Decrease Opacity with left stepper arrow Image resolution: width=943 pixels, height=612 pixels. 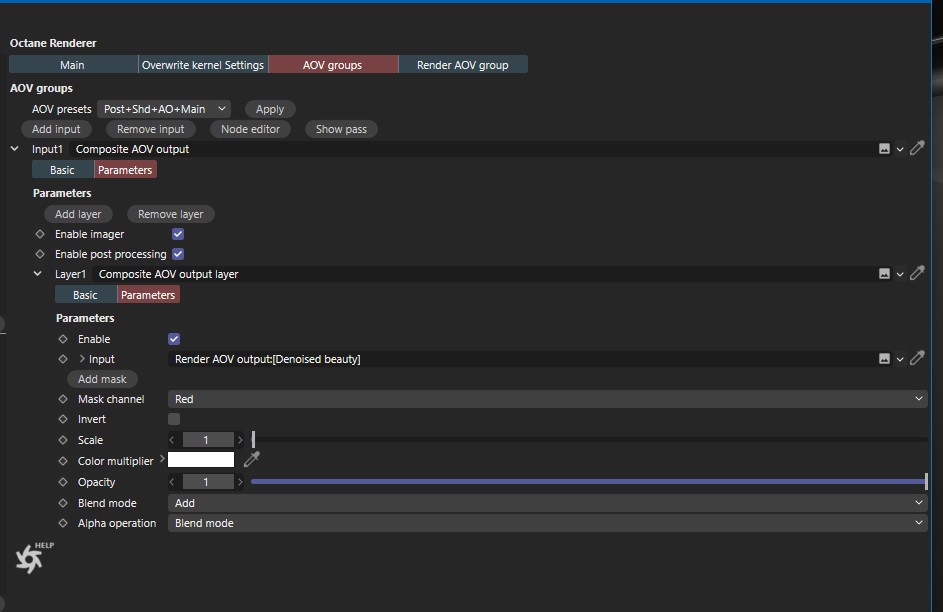[173, 482]
